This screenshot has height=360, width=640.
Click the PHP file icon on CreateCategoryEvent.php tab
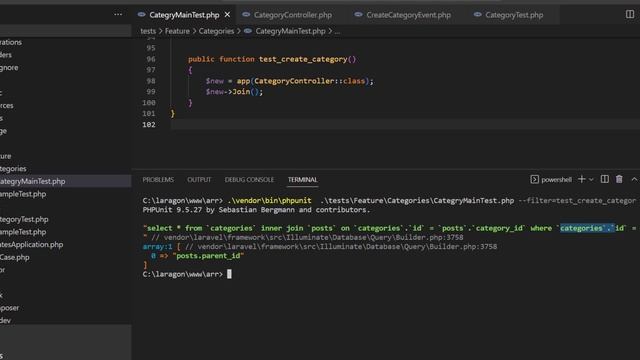358,14
